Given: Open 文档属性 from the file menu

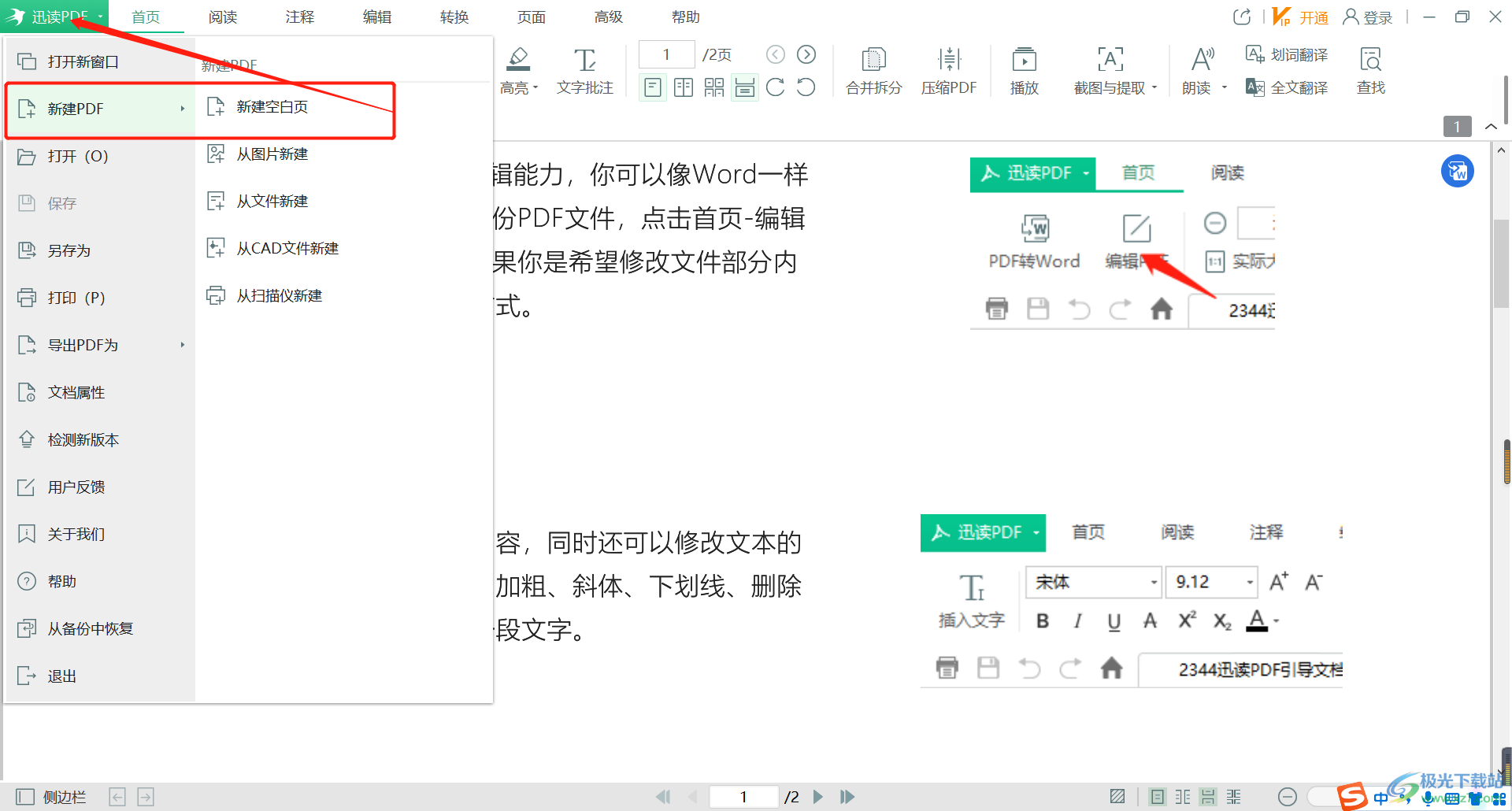Looking at the screenshot, I should coord(100,392).
